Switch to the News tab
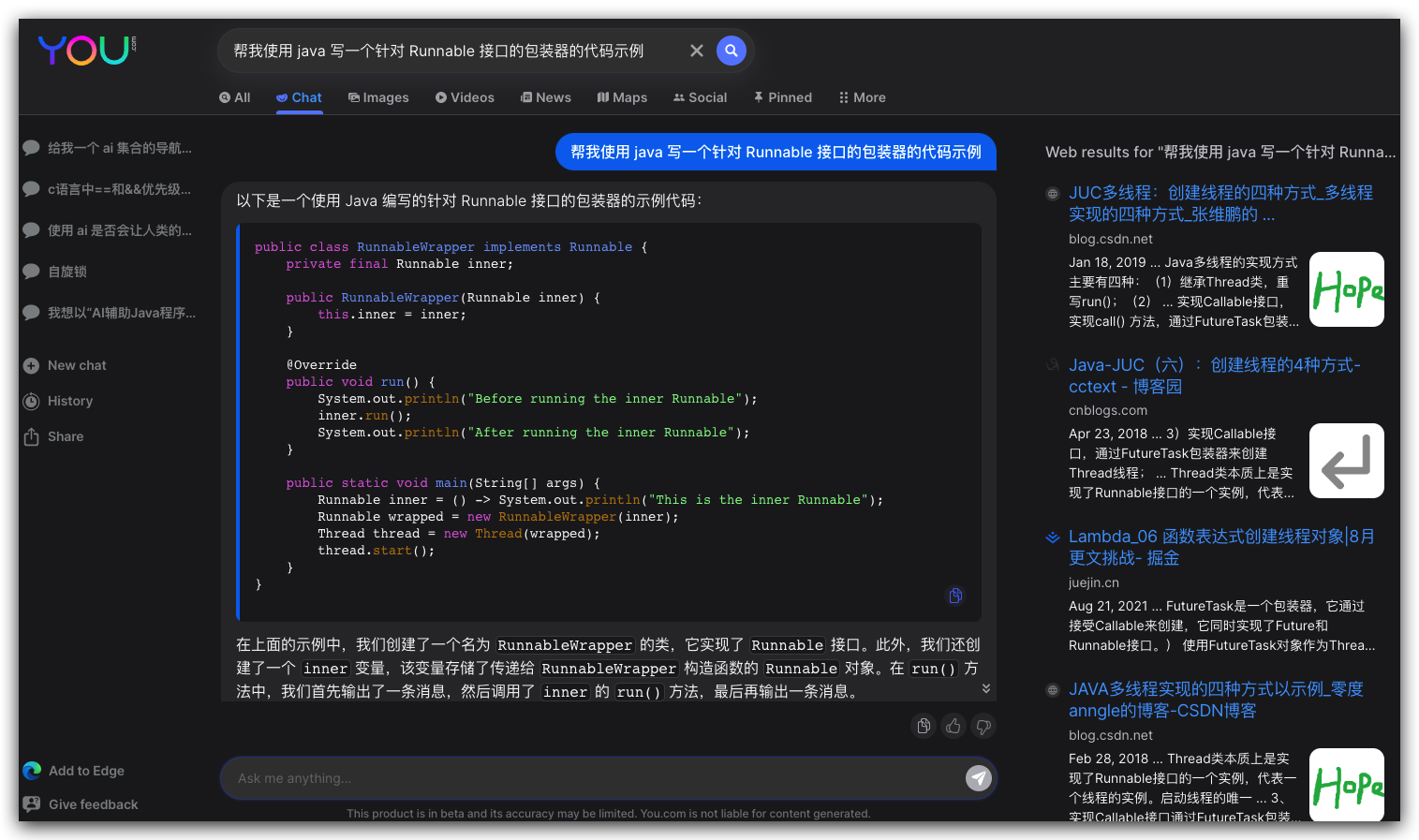 pos(546,97)
